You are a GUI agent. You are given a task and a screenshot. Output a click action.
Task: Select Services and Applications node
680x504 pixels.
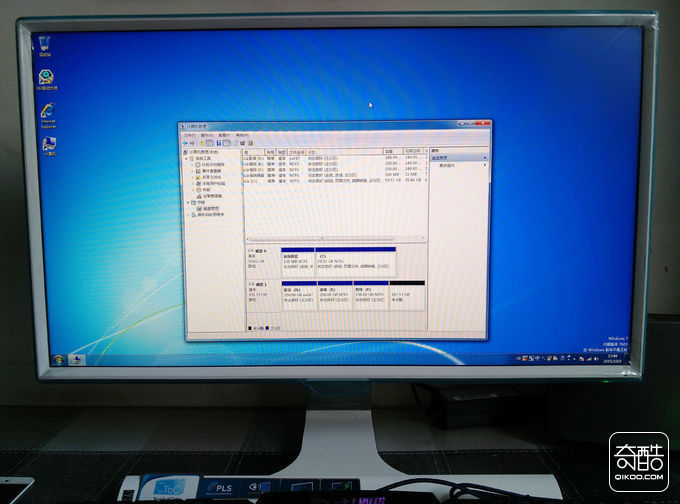point(210,214)
